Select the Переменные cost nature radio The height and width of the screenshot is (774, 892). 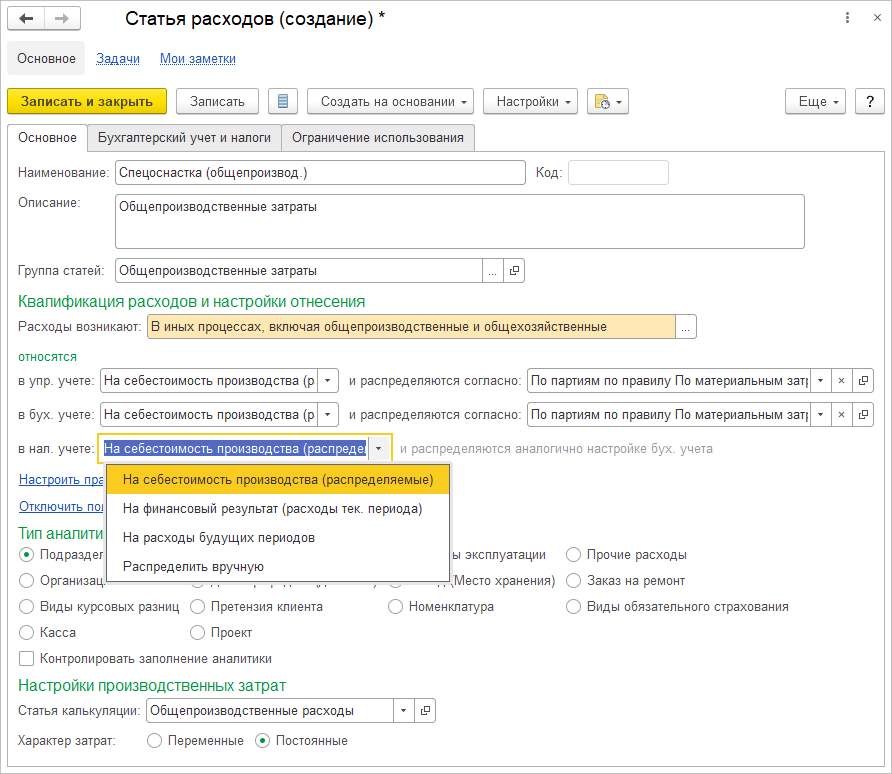154,741
